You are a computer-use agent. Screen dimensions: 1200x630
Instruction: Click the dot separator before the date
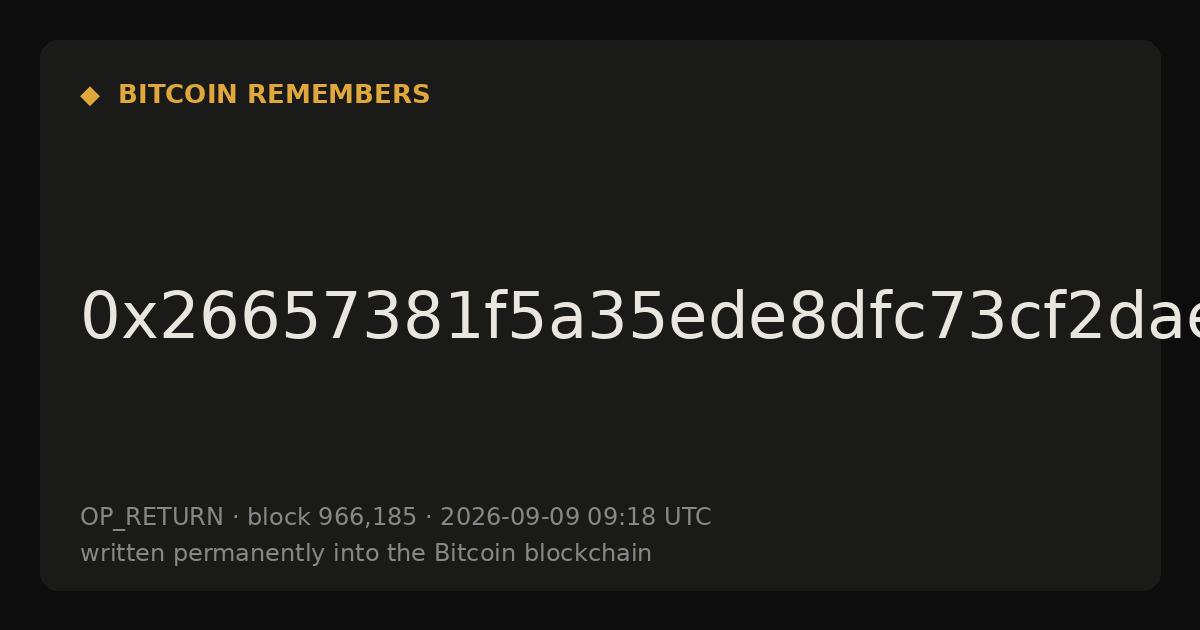pos(429,518)
